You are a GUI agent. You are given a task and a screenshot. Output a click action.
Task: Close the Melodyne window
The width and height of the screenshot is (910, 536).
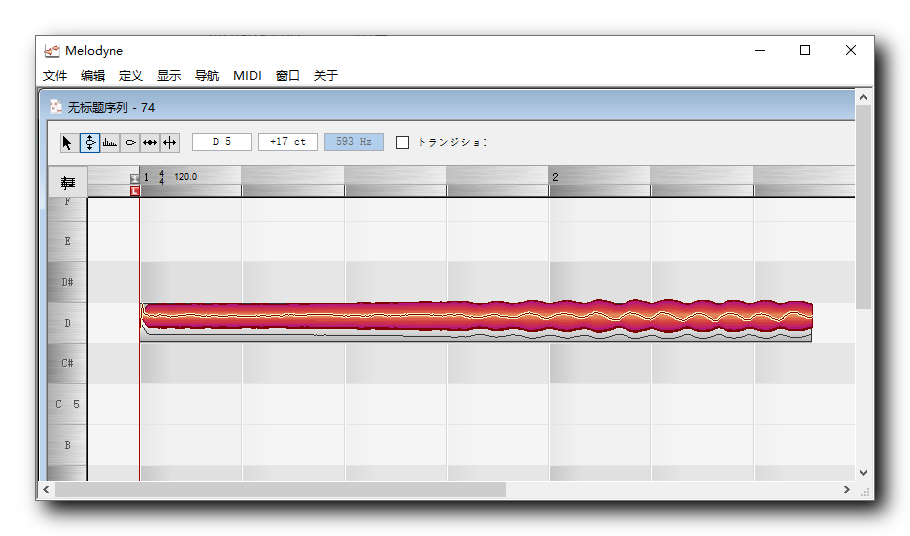[851, 50]
